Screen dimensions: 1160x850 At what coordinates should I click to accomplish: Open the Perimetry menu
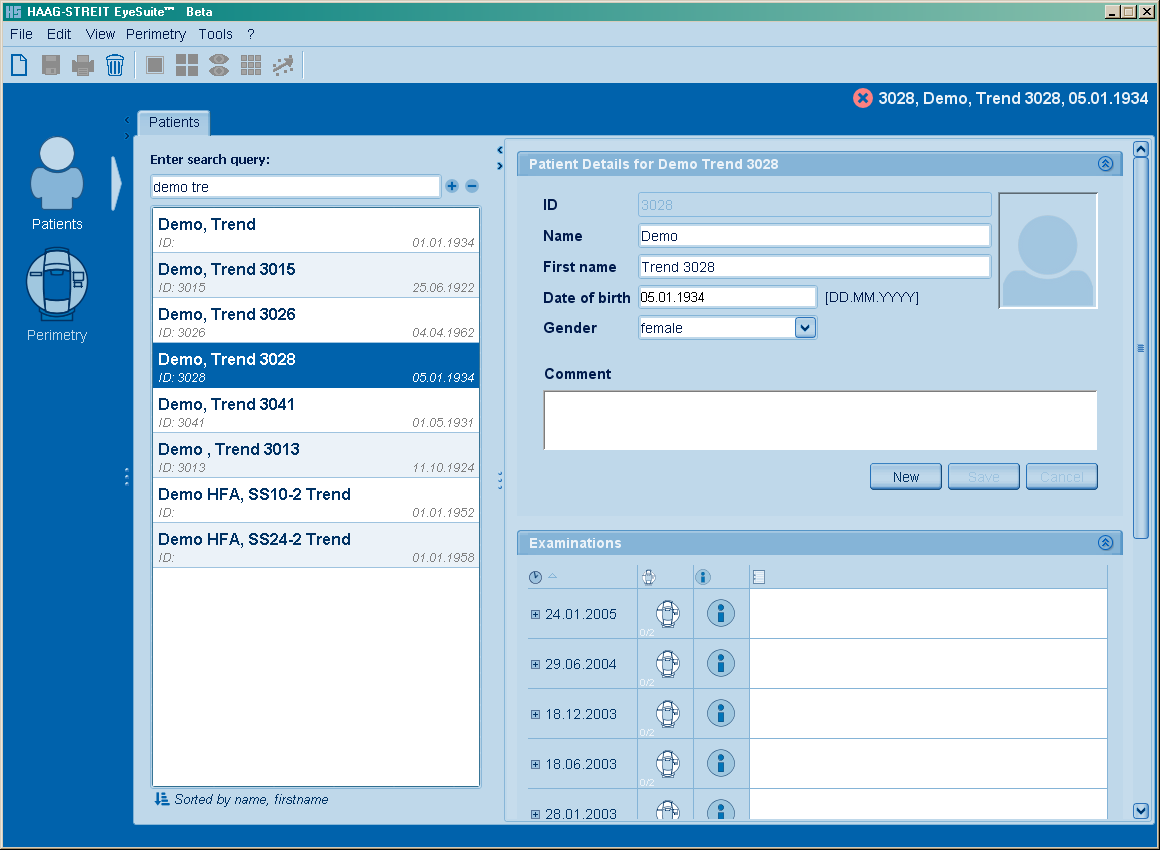tap(156, 34)
